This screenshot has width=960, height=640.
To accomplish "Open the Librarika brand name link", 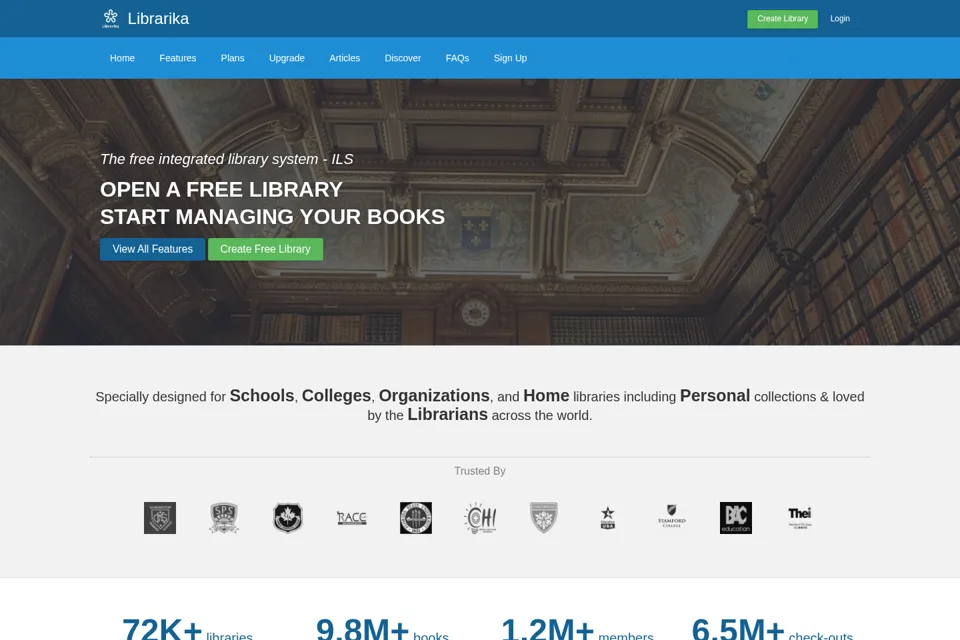I will coord(158,18).
